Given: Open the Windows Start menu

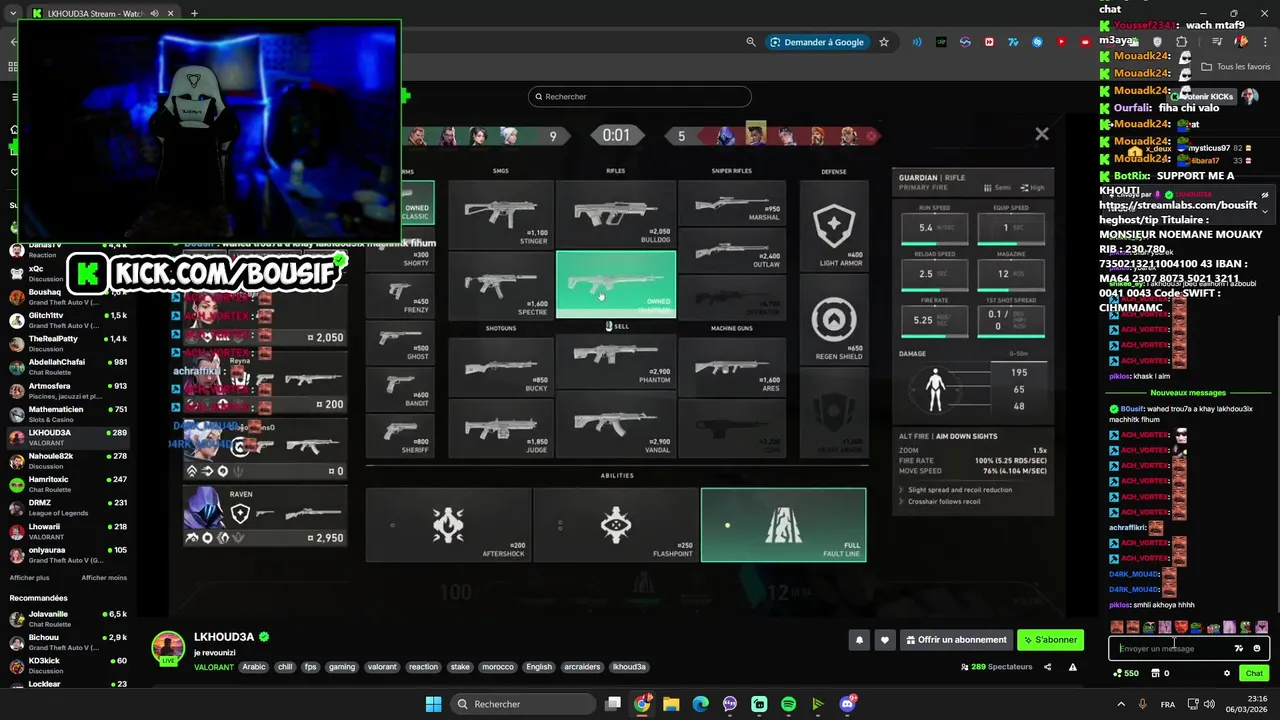Looking at the screenshot, I should click(433, 704).
